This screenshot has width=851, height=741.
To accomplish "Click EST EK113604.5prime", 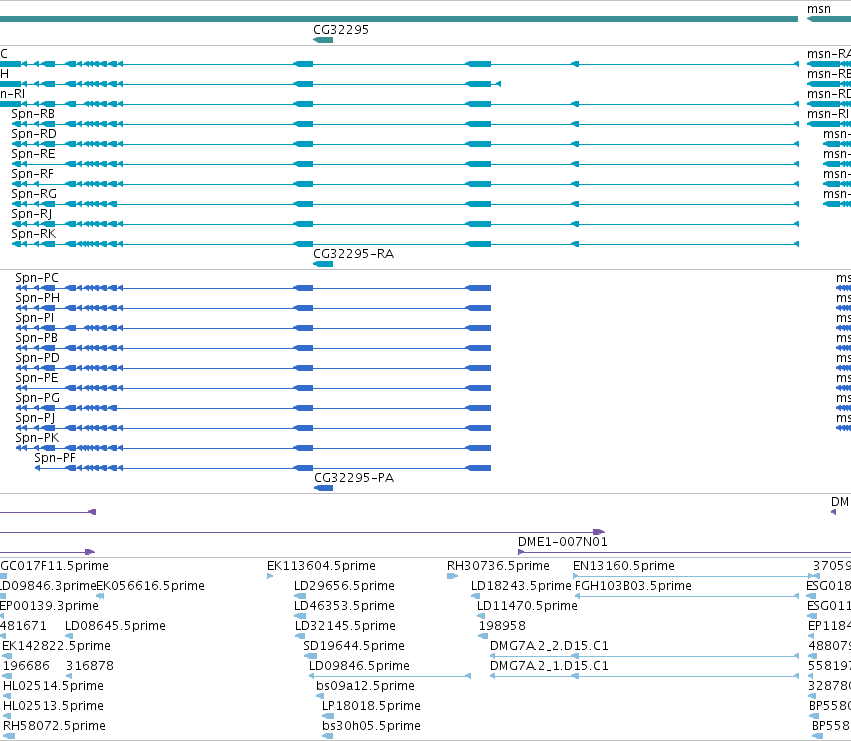I will click(321, 566).
